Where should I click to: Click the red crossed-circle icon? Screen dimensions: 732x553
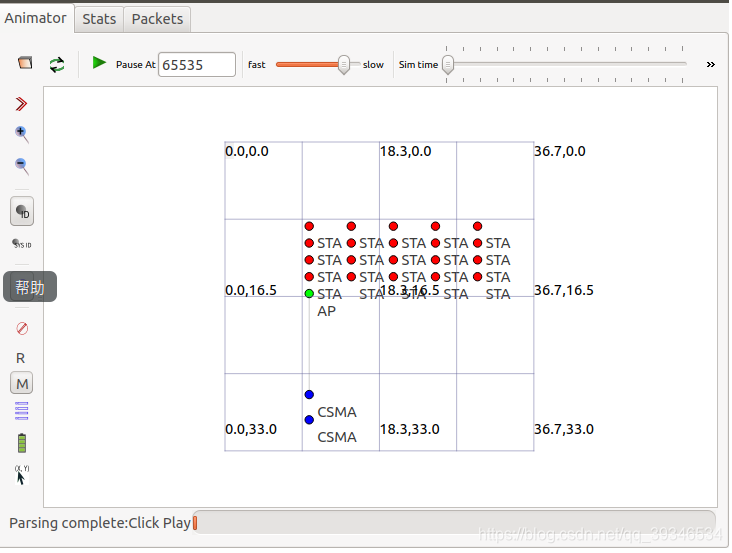[22, 329]
